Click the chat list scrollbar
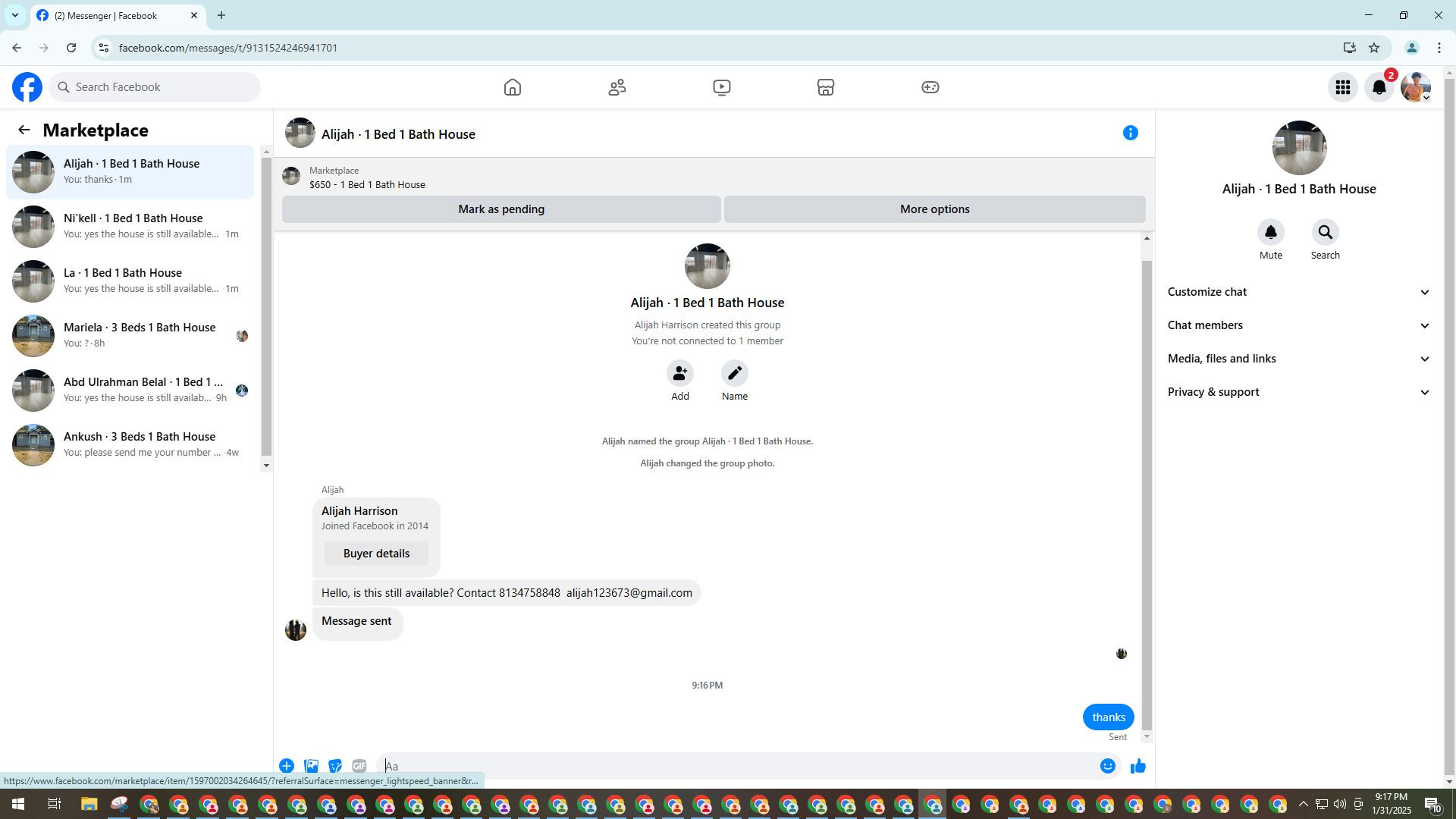The width and height of the screenshot is (1456, 819). (x=266, y=307)
